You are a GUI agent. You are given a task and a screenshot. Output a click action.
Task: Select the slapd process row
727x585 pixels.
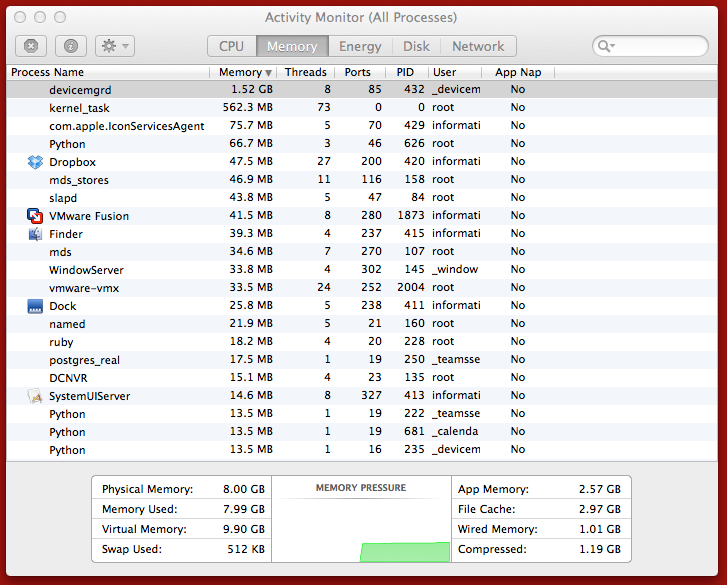(362, 198)
